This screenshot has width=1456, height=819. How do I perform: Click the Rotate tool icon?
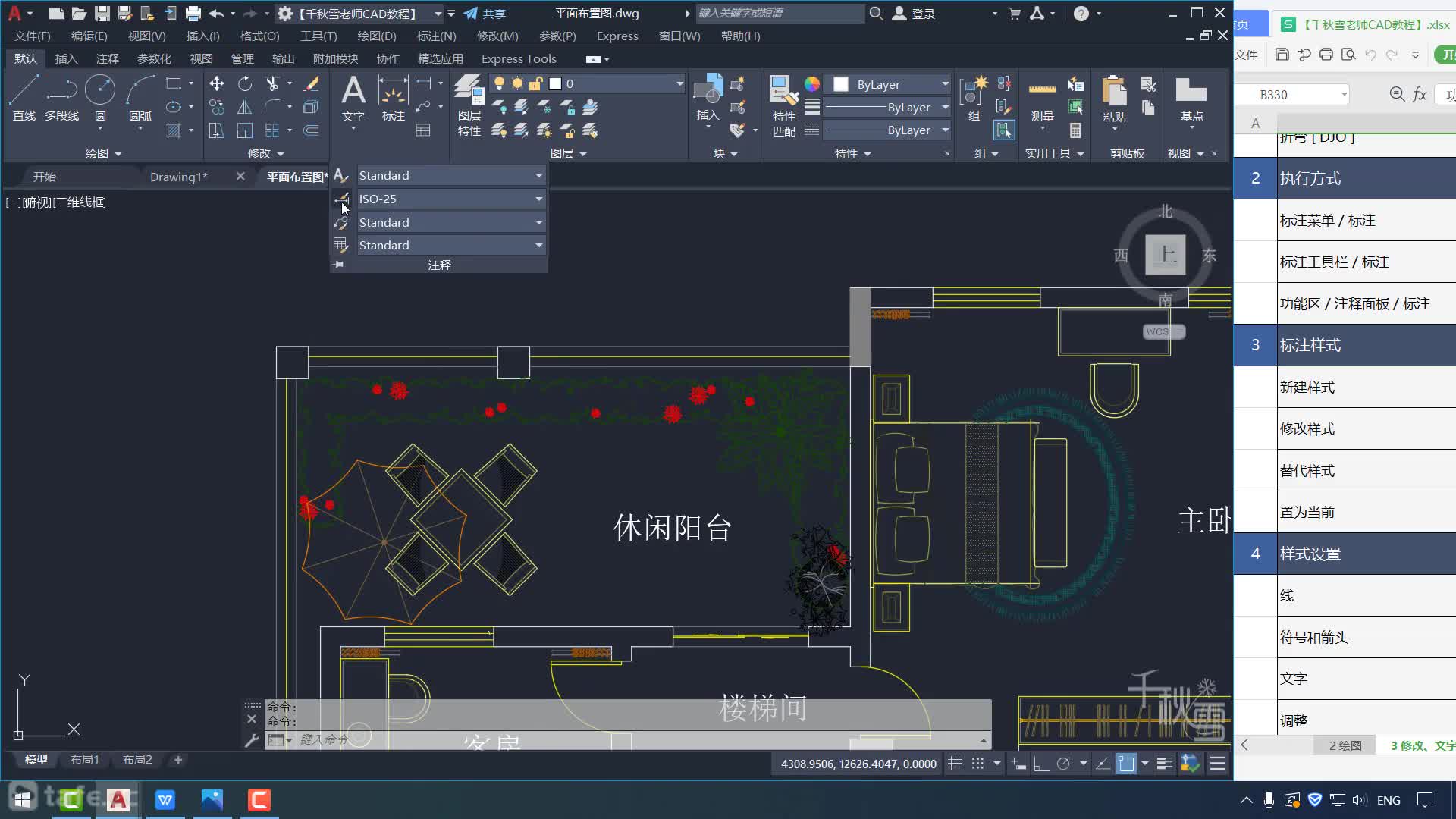click(245, 83)
